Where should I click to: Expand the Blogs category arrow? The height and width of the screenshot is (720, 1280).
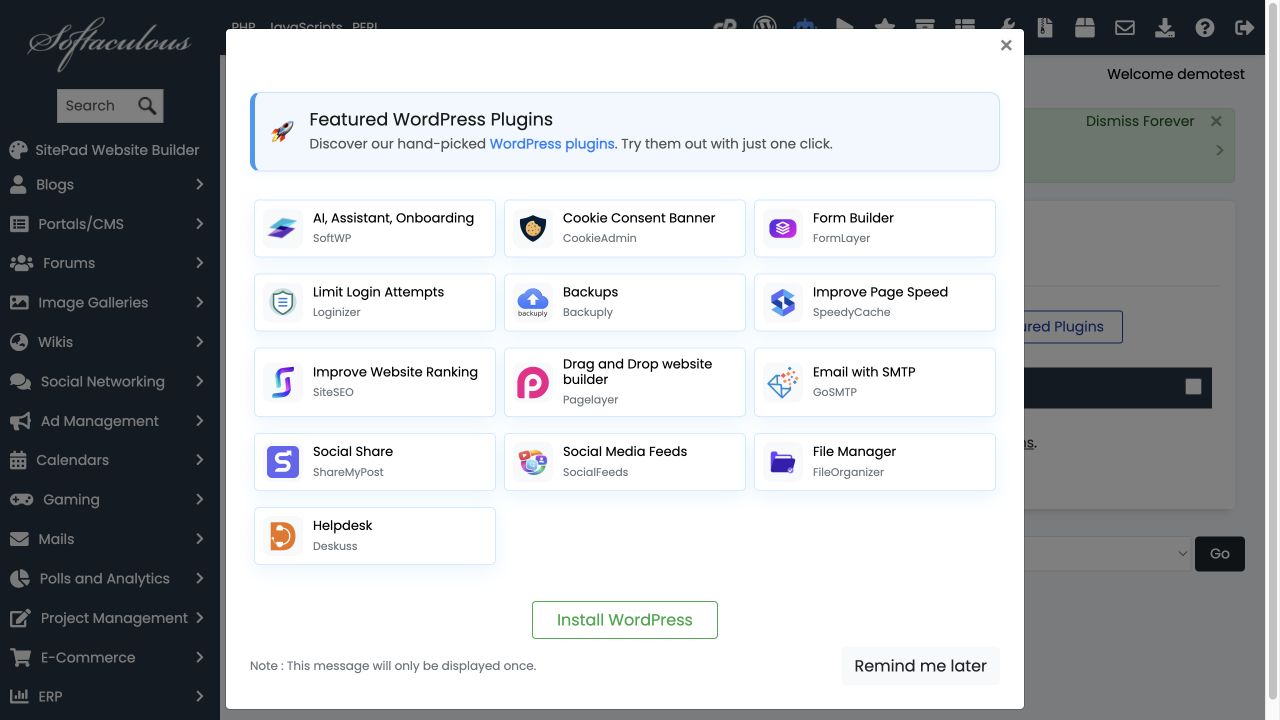[200, 184]
